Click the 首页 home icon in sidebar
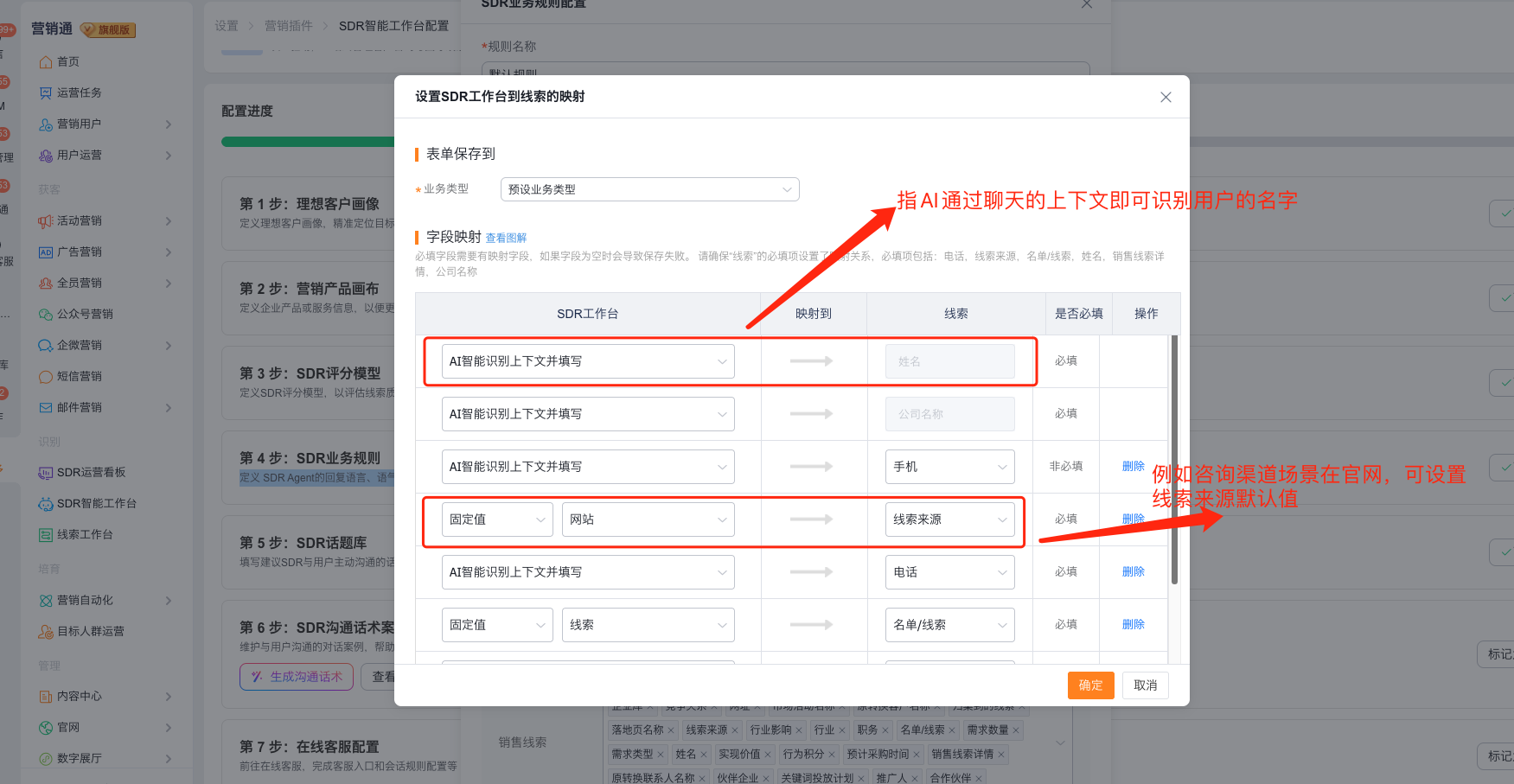The image size is (1514, 784). [46, 62]
